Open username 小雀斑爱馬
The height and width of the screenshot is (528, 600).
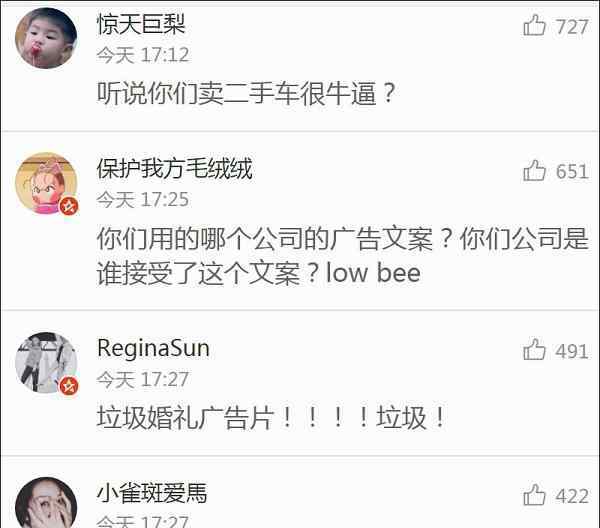pyautogui.click(x=152, y=493)
